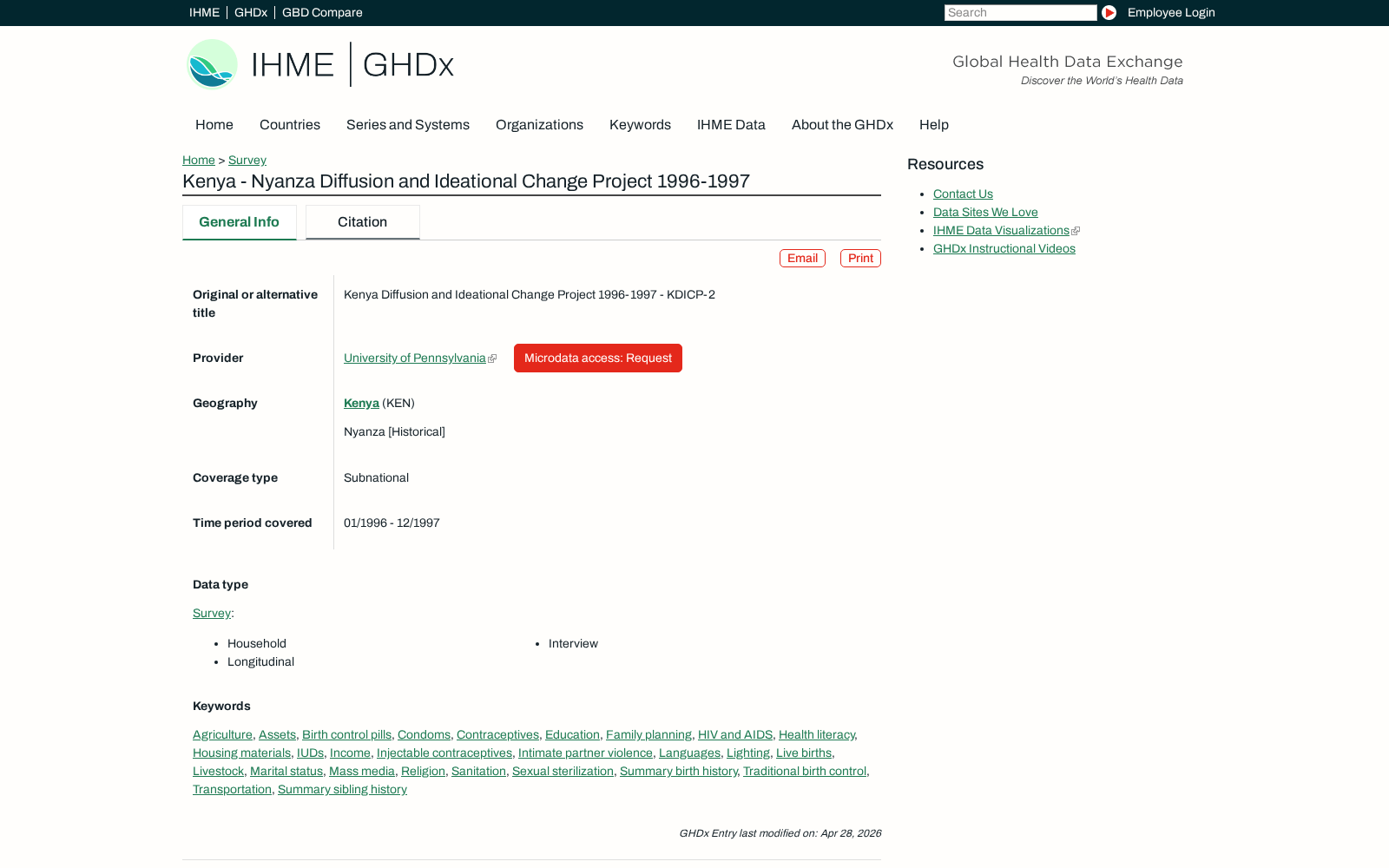Click the Sanitation keyword

point(478,771)
